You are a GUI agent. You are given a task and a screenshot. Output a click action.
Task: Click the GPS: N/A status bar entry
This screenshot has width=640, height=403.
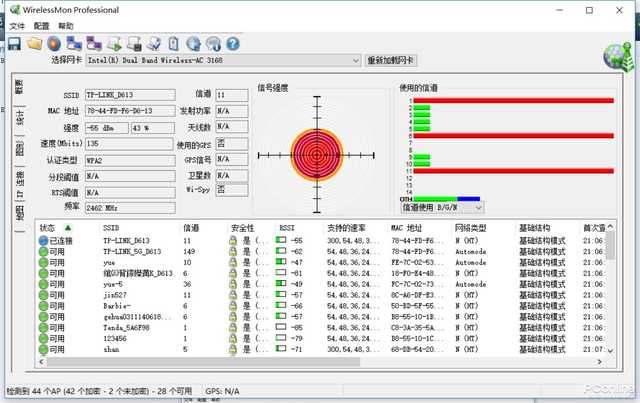point(222,391)
